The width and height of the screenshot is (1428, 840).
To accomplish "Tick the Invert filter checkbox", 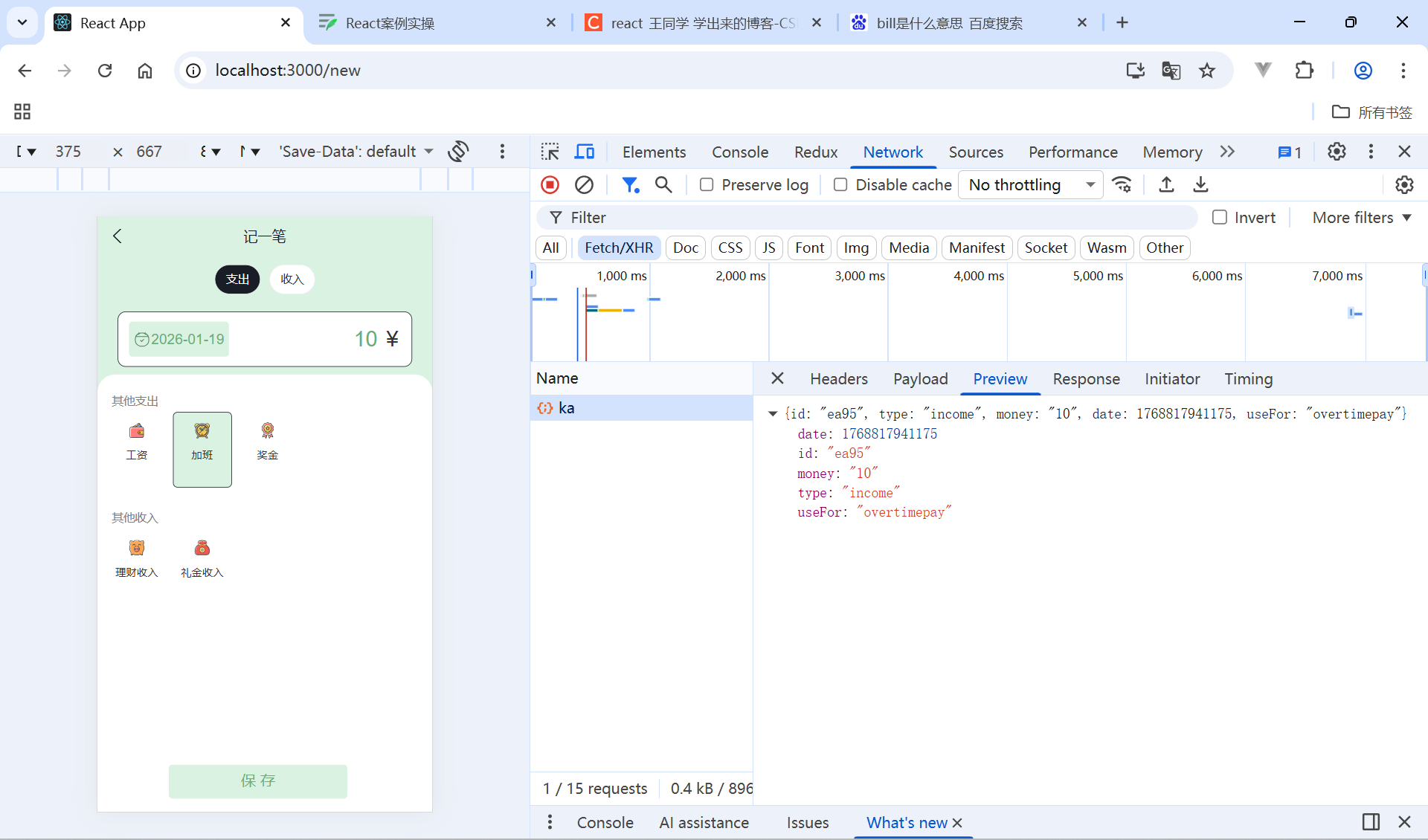I will pos(1220,218).
